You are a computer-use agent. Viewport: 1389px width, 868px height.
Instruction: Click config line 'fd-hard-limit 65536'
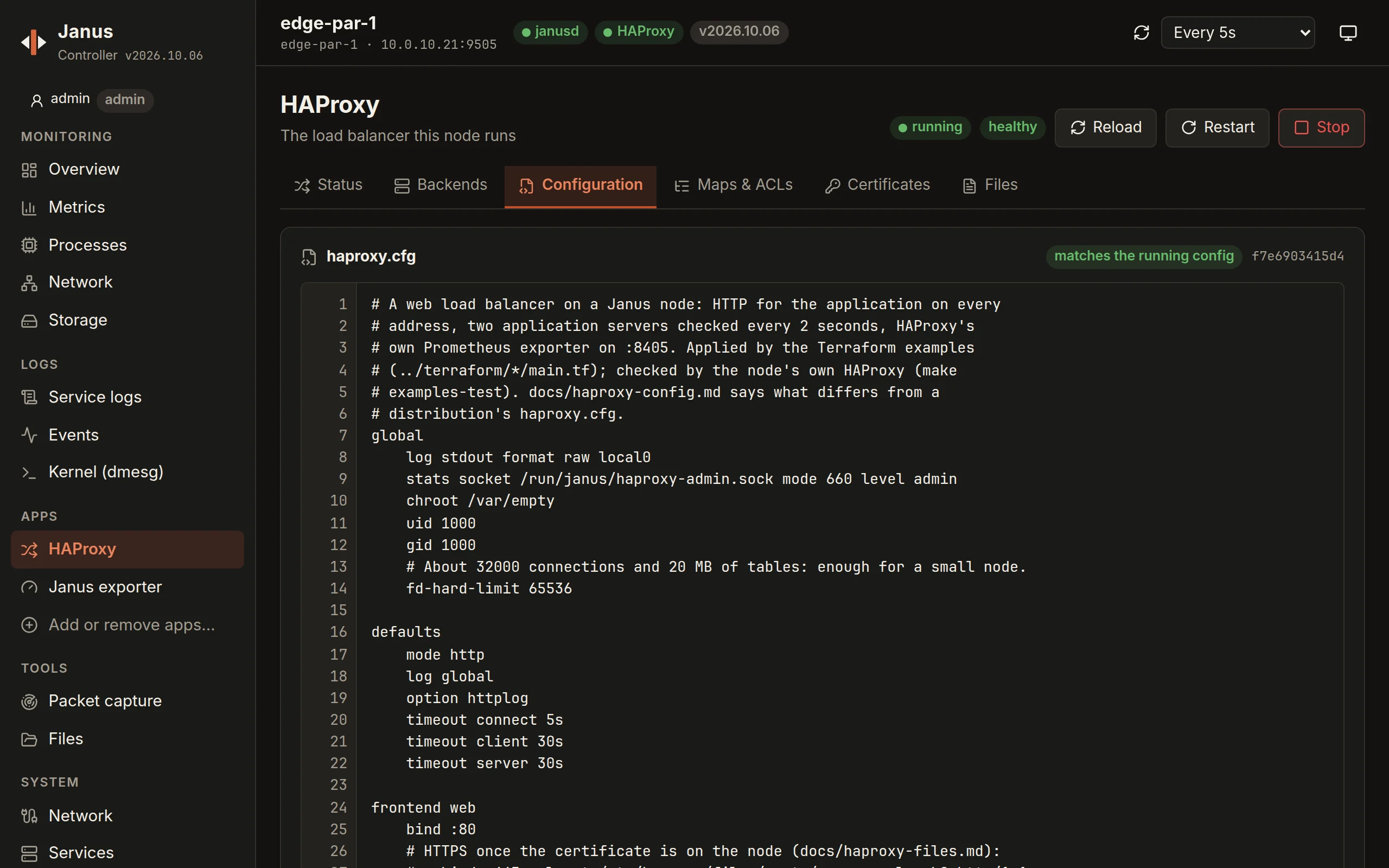pos(489,589)
